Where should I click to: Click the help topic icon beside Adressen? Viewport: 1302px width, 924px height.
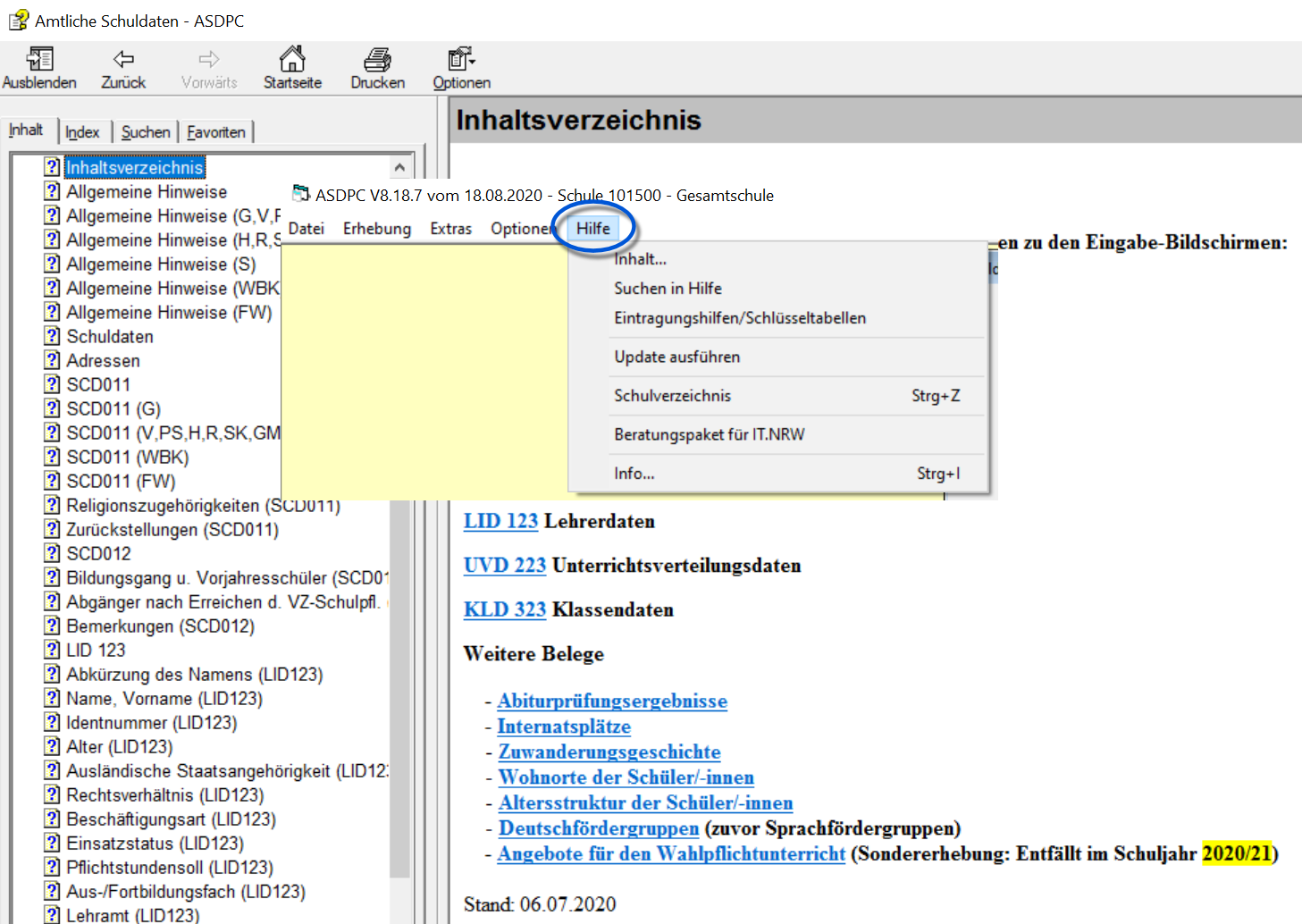[53, 361]
